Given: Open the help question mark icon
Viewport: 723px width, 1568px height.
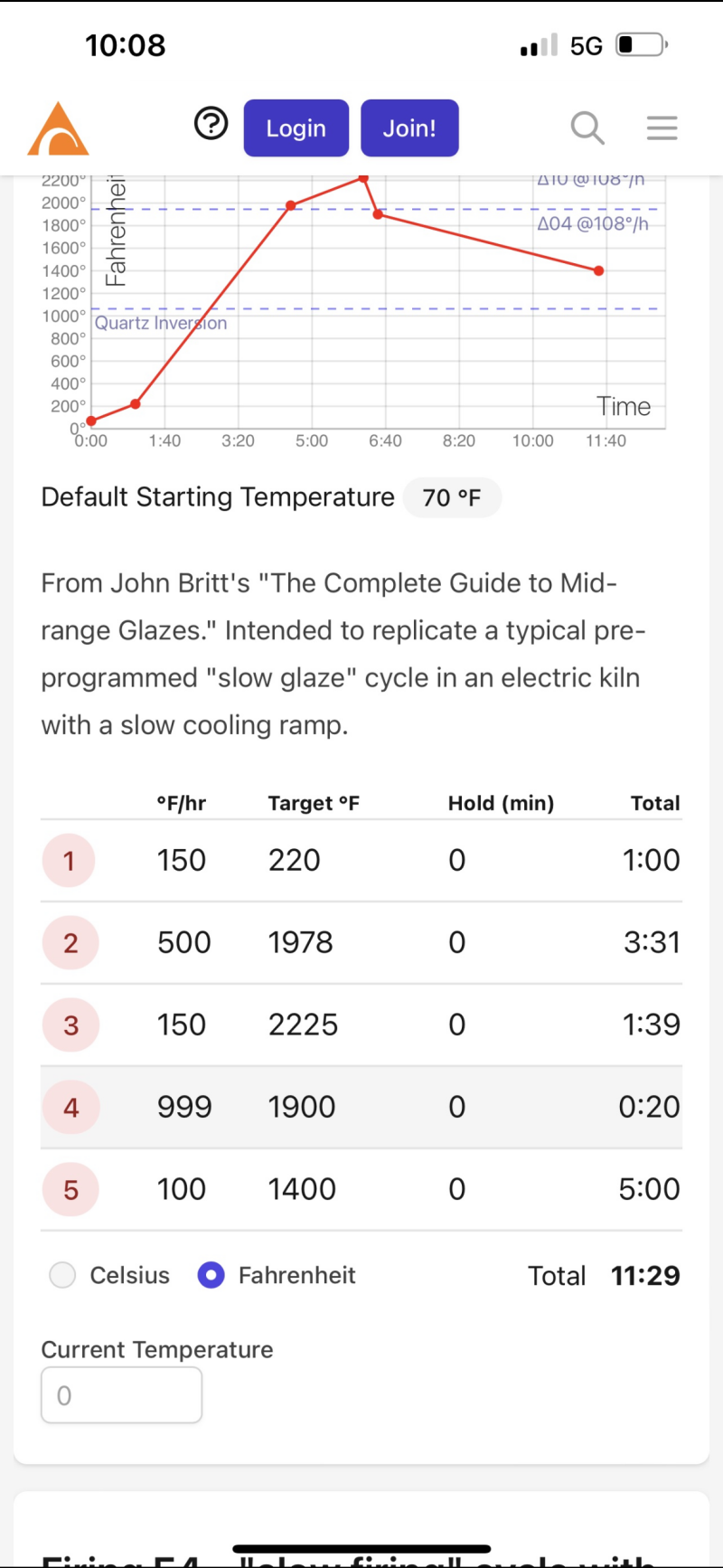Looking at the screenshot, I should [x=211, y=123].
